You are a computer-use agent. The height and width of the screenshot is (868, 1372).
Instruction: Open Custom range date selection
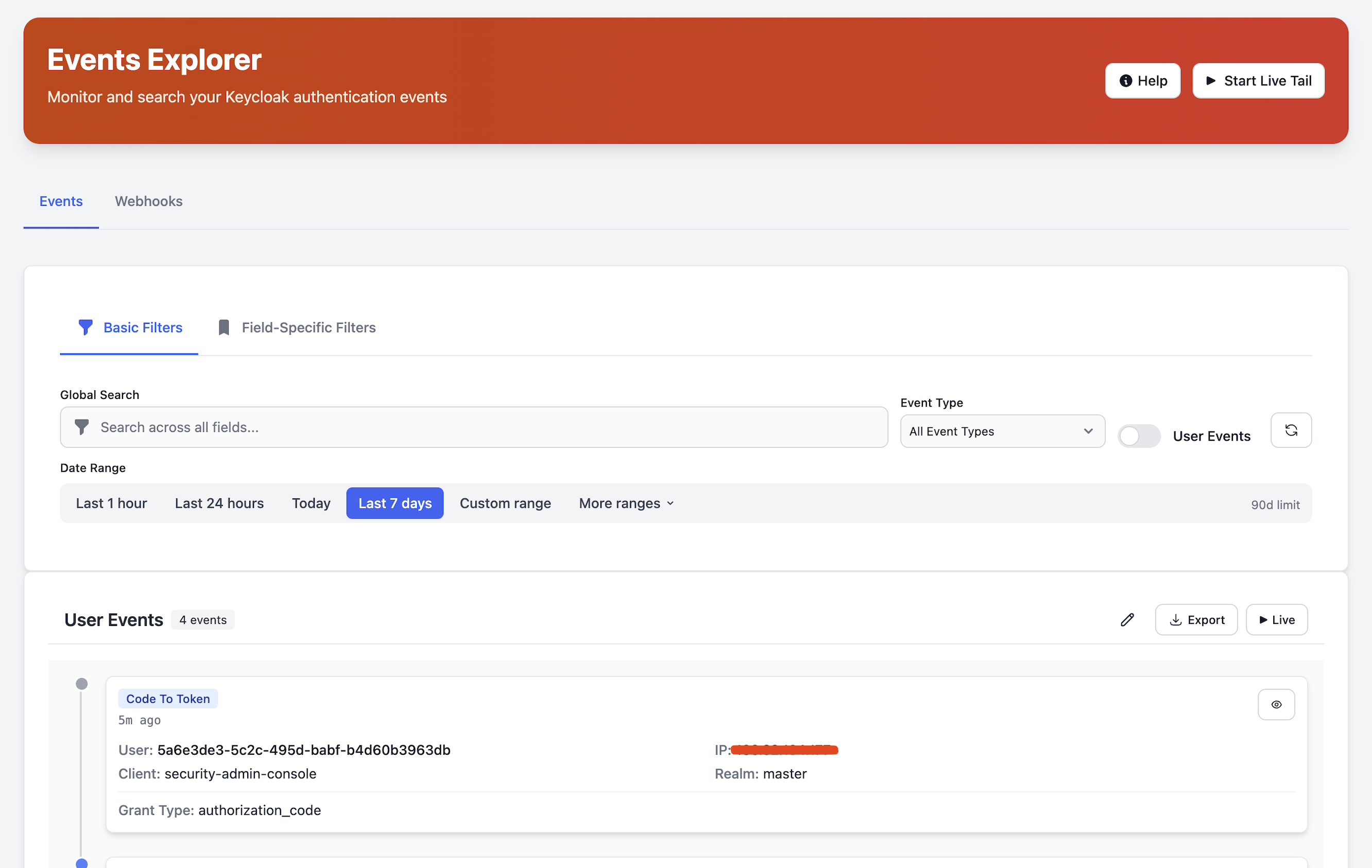pos(505,503)
